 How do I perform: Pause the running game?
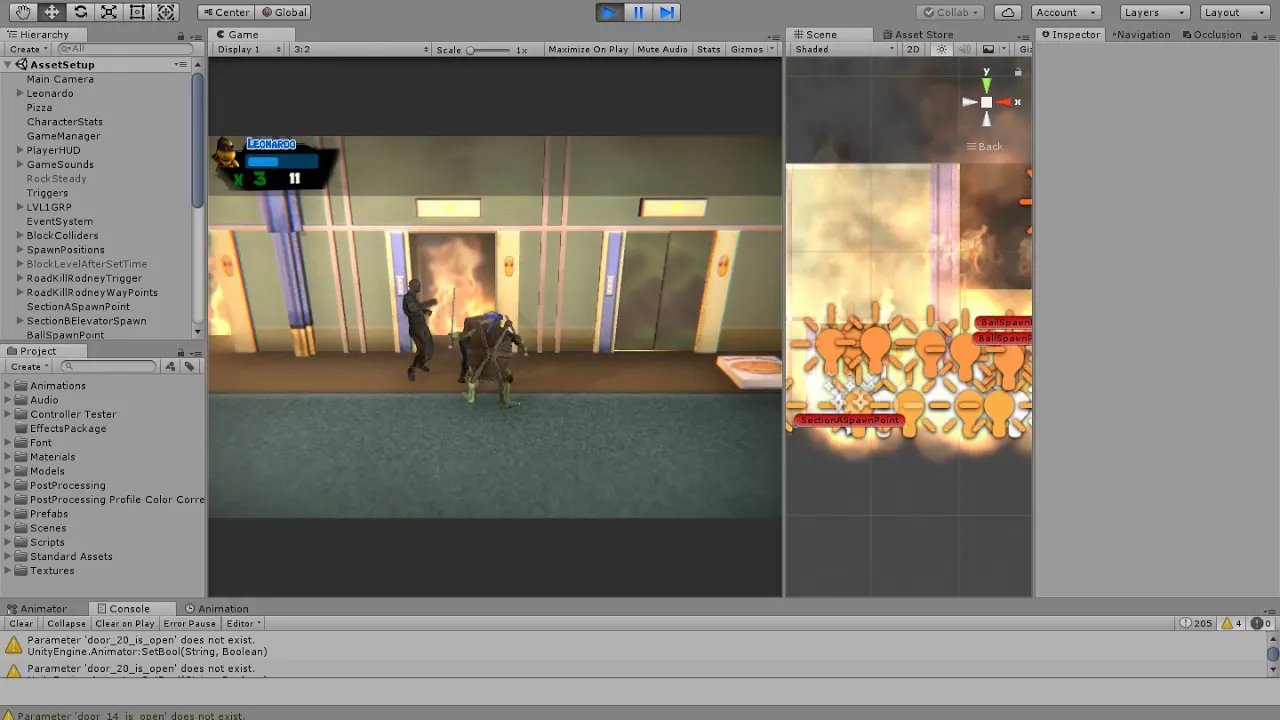point(638,12)
